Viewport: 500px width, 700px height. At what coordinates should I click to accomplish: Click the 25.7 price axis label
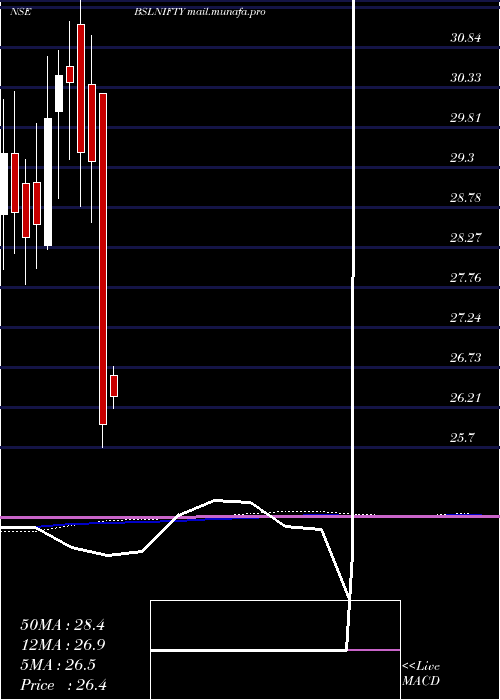(462, 438)
